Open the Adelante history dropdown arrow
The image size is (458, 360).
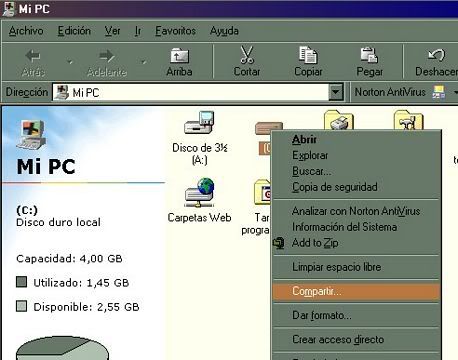pos(144,62)
